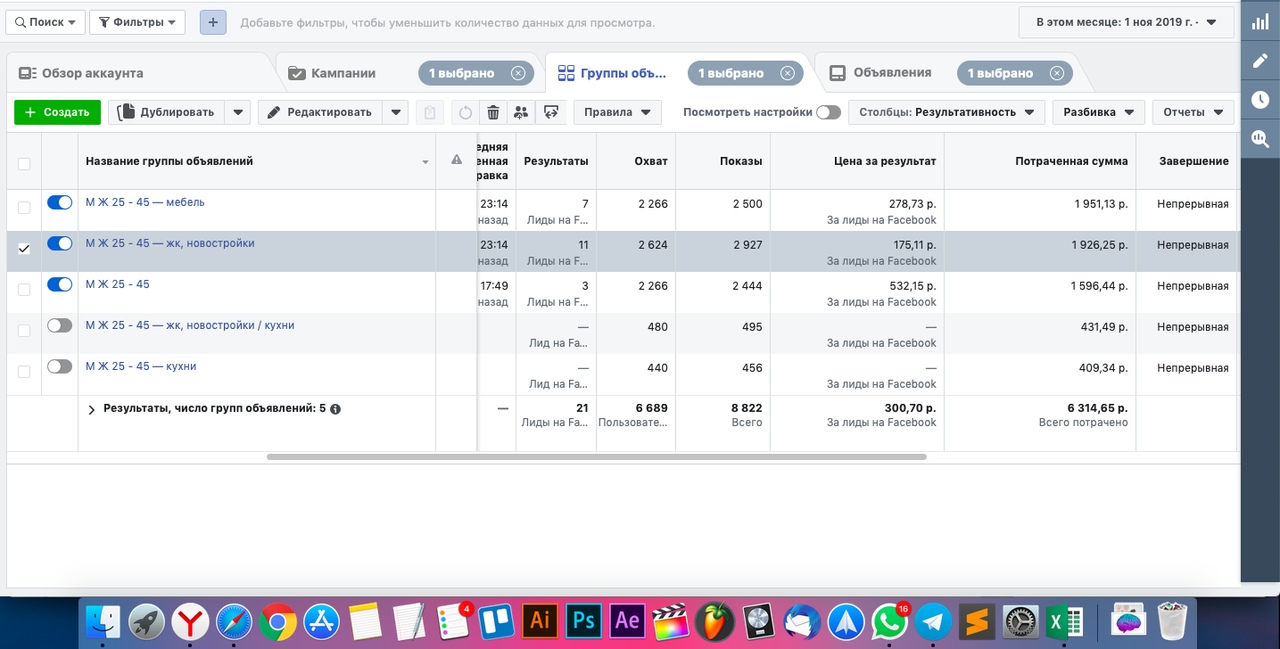Viewport: 1280px width, 649px height.
Task: Click the revert undo circular arrow icon
Action: click(x=465, y=112)
